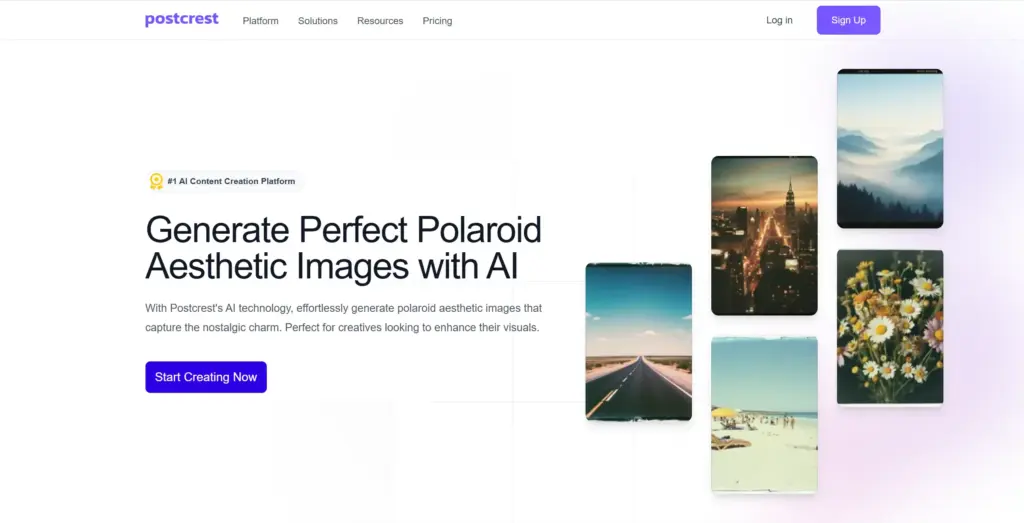Open the misty mountains polaroid image
Image resolution: width=1024 pixels, height=523 pixels.
tap(890, 148)
